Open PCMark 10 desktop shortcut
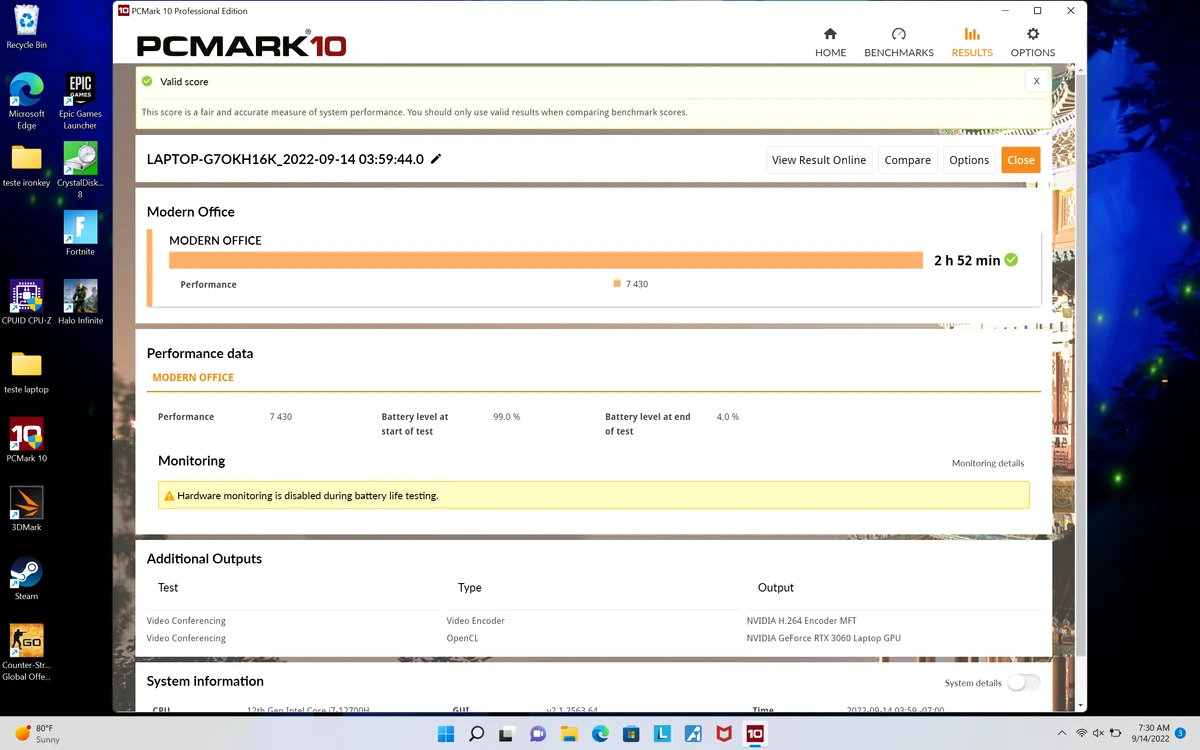1200x750 pixels. [x=27, y=440]
